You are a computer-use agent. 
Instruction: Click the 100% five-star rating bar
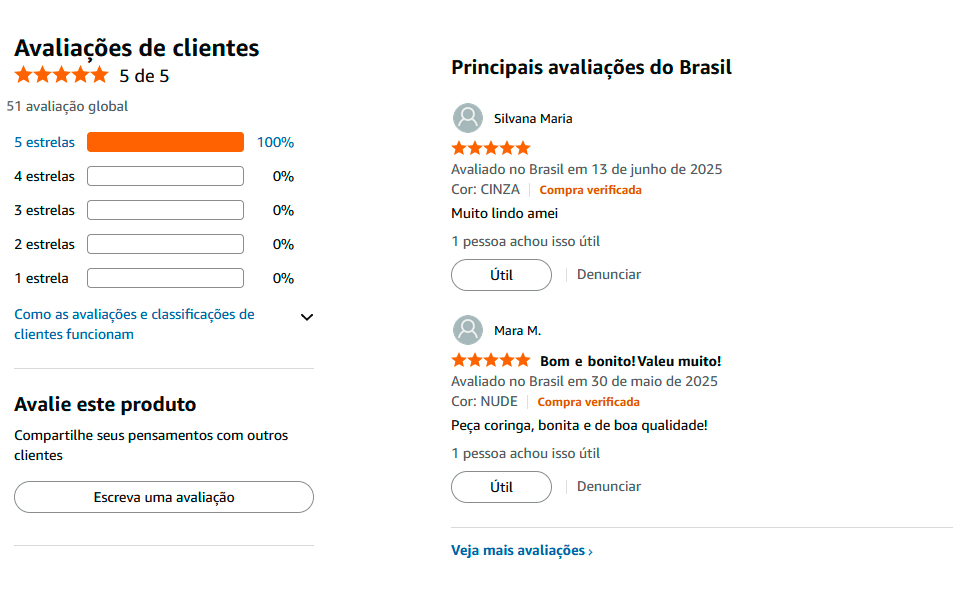(x=165, y=142)
